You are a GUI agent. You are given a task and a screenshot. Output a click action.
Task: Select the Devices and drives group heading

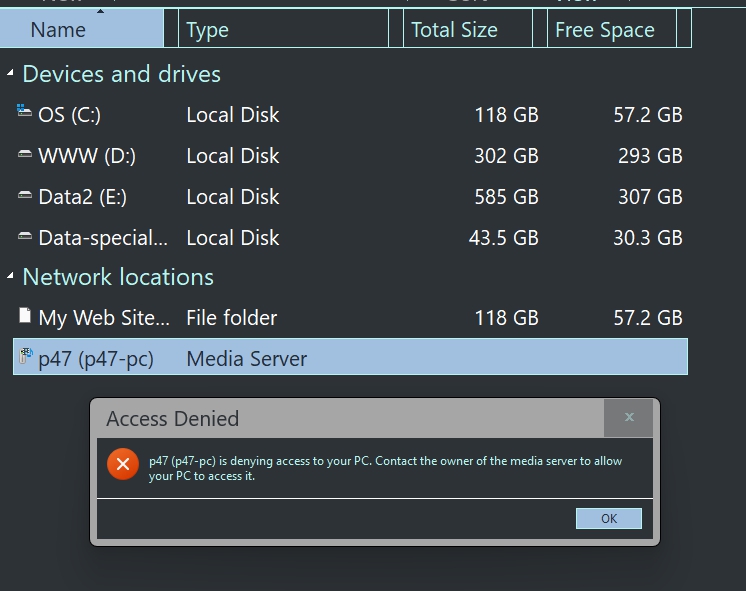point(121,74)
